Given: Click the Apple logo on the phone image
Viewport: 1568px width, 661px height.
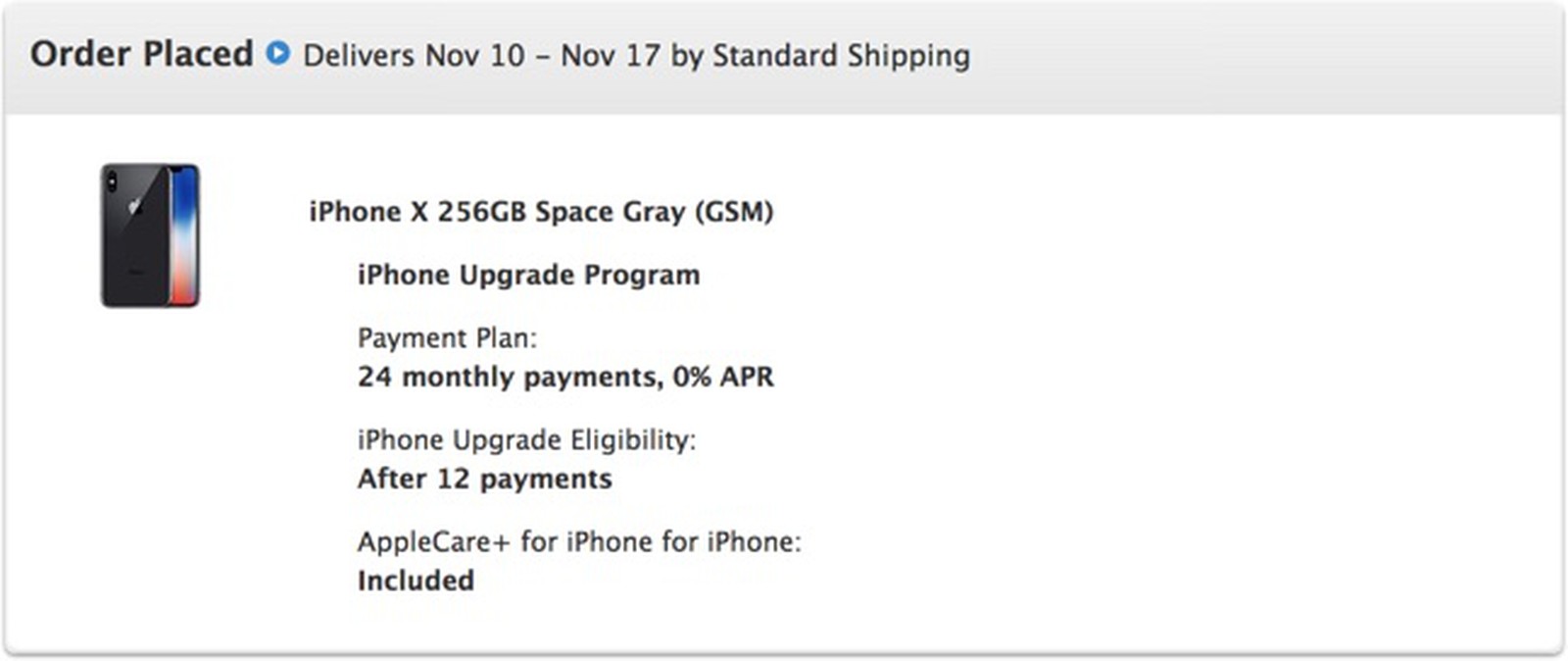Looking at the screenshot, I should [133, 206].
